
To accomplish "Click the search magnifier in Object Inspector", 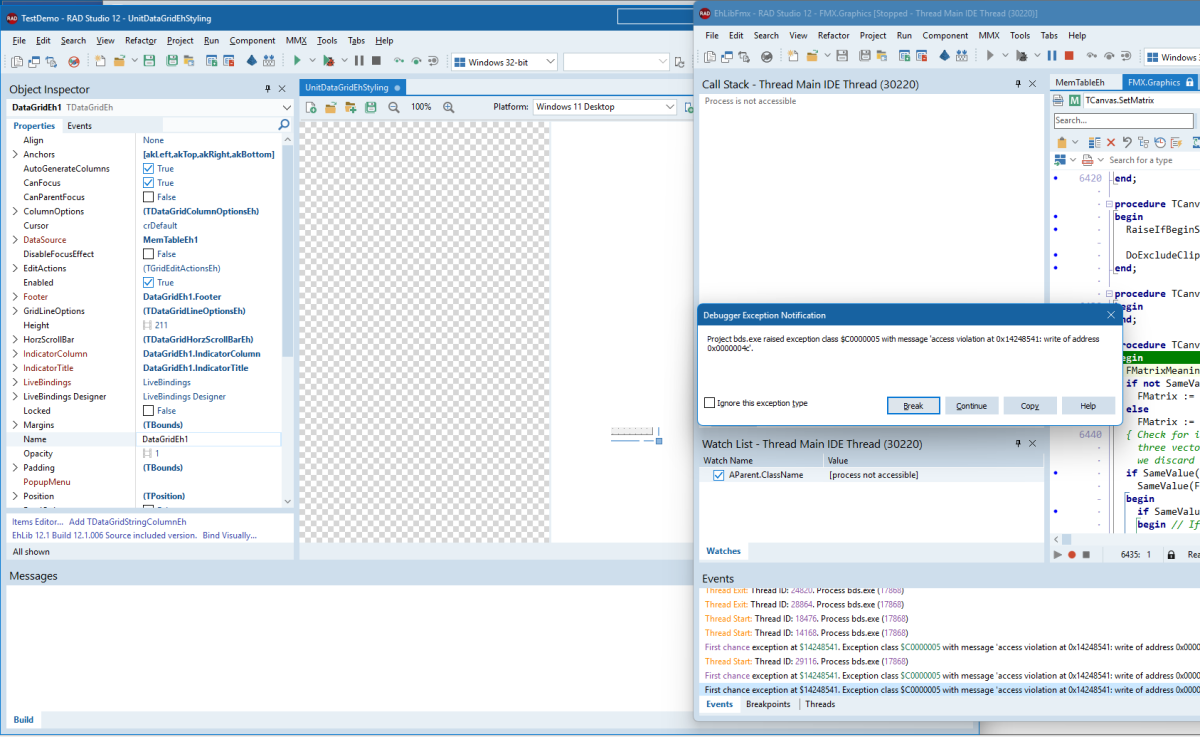I will click(284, 125).
